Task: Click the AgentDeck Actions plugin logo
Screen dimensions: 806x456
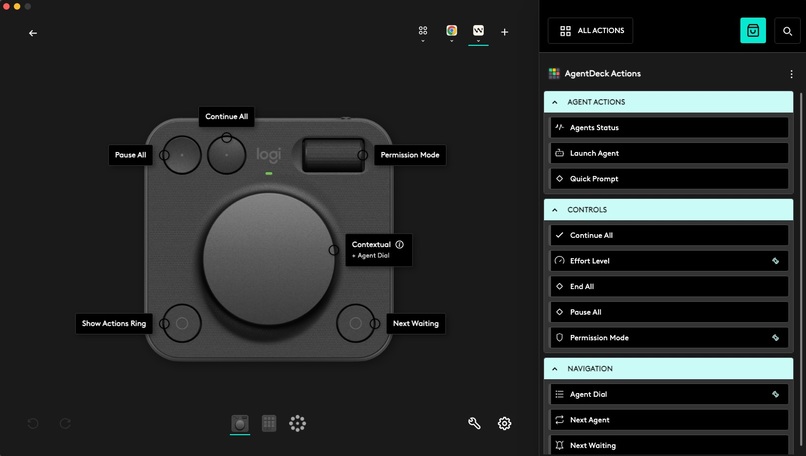Action: click(554, 74)
